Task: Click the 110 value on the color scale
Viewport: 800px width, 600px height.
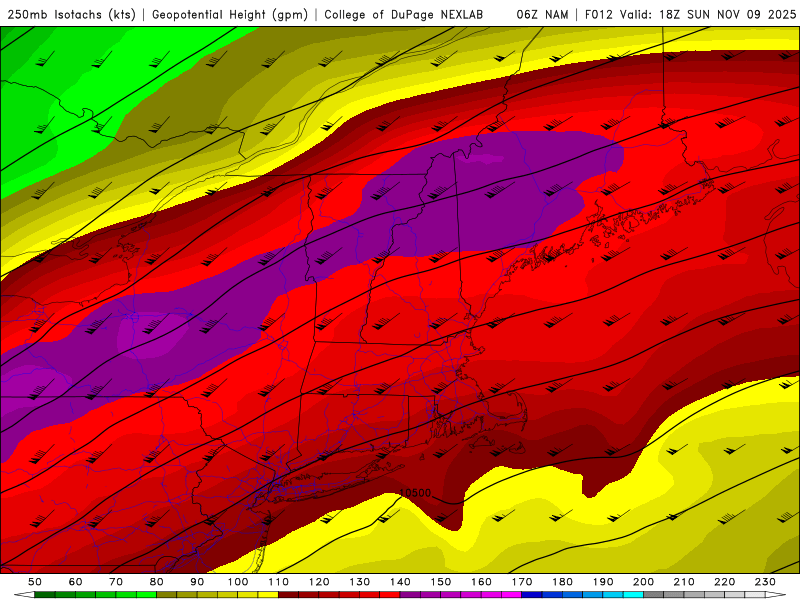Action: point(279,582)
